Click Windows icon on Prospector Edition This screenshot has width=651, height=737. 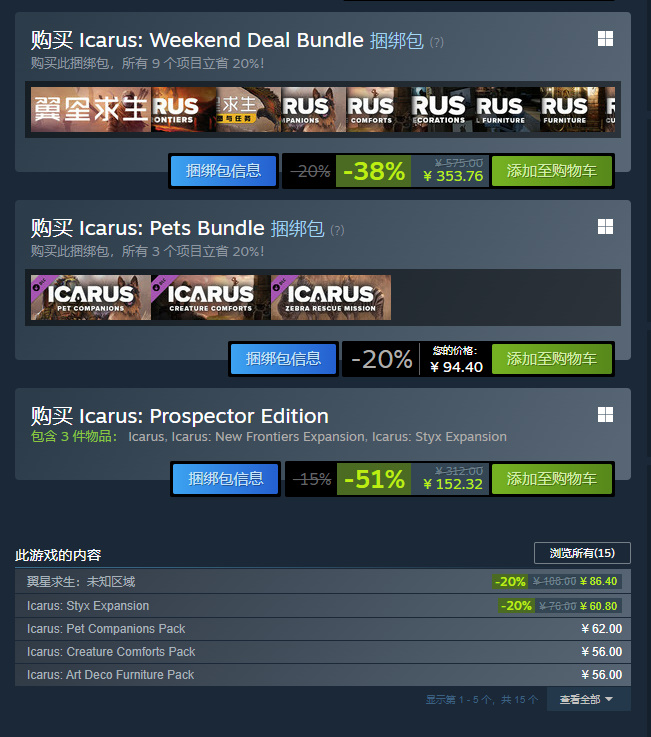click(605, 415)
